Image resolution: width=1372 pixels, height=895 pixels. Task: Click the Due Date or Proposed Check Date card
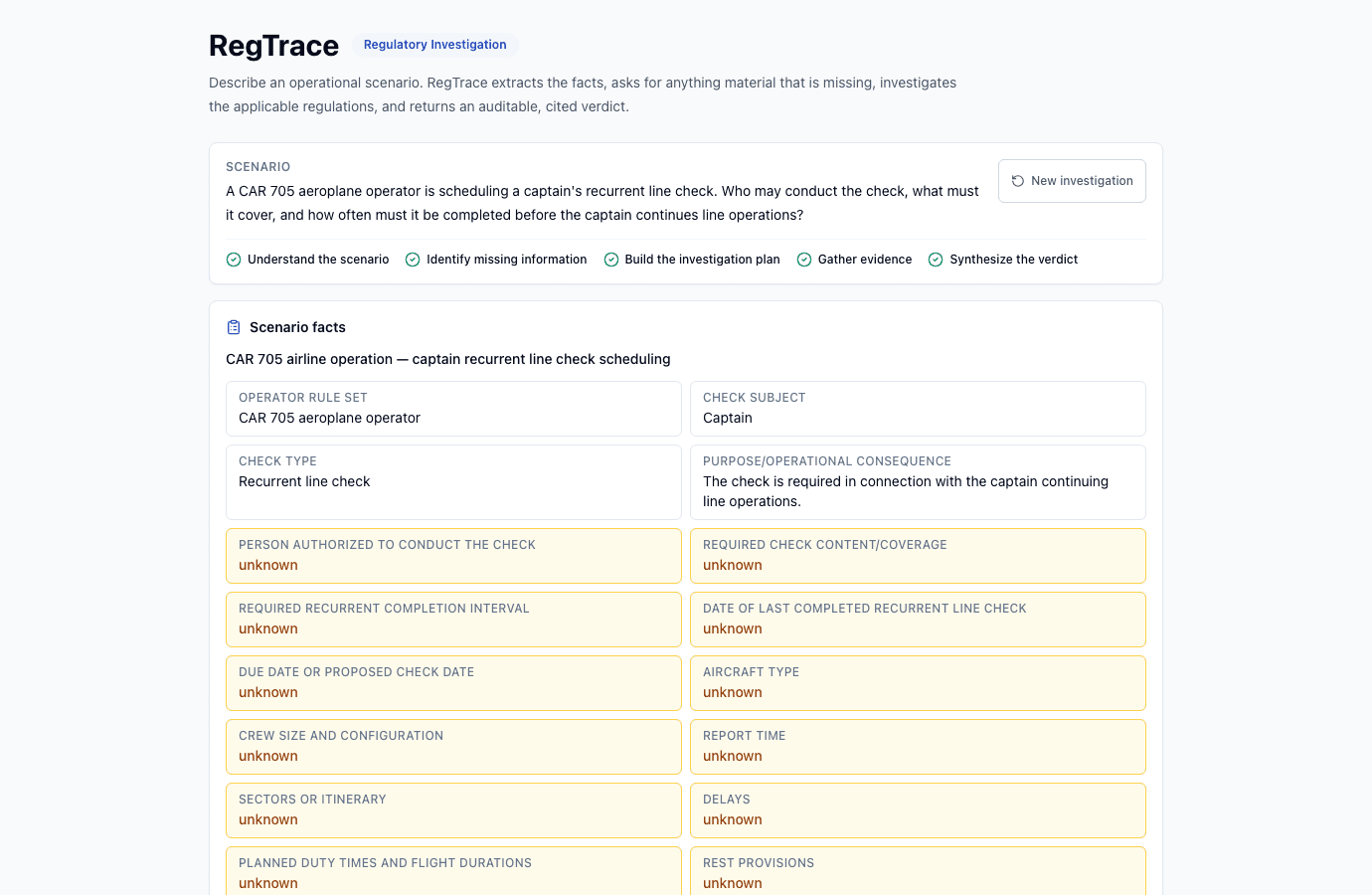coord(453,683)
